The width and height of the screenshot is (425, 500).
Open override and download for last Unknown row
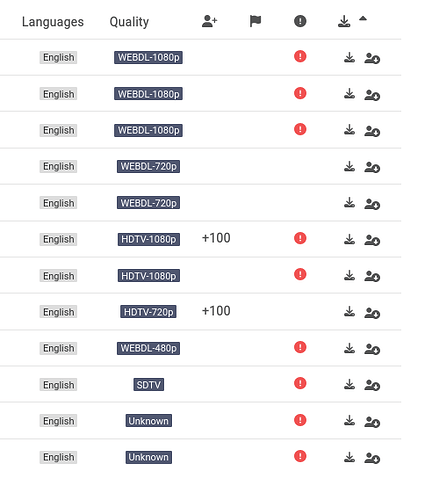(x=372, y=458)
